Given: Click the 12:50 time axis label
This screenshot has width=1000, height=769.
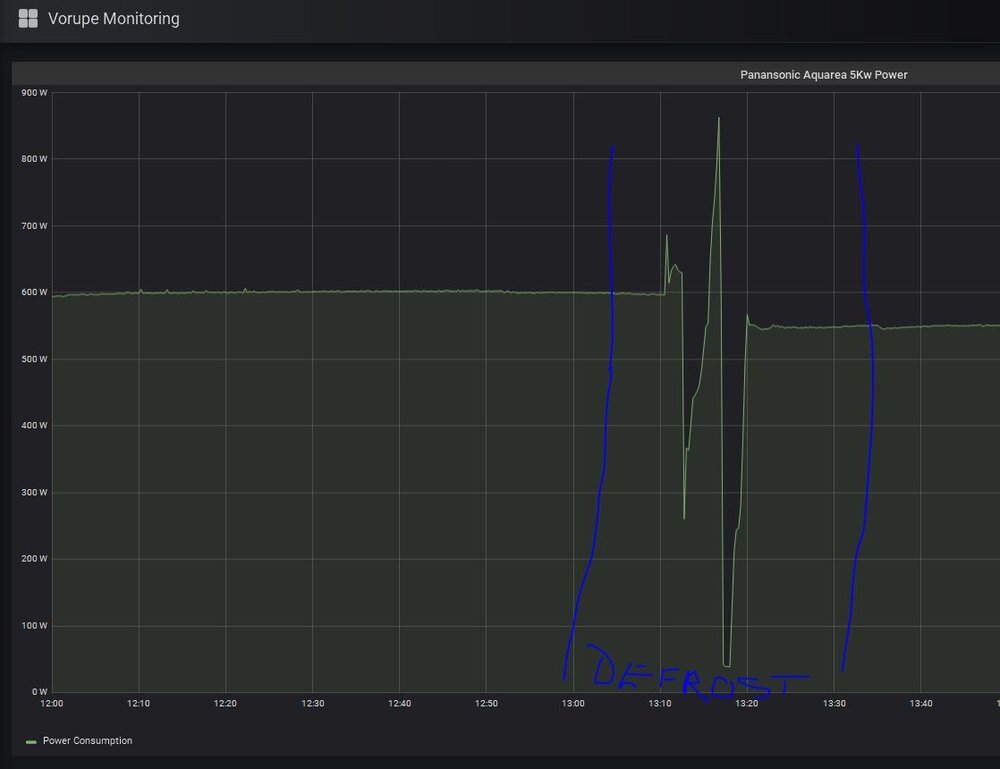Looking at the screenshot, I should pos(486,704).
